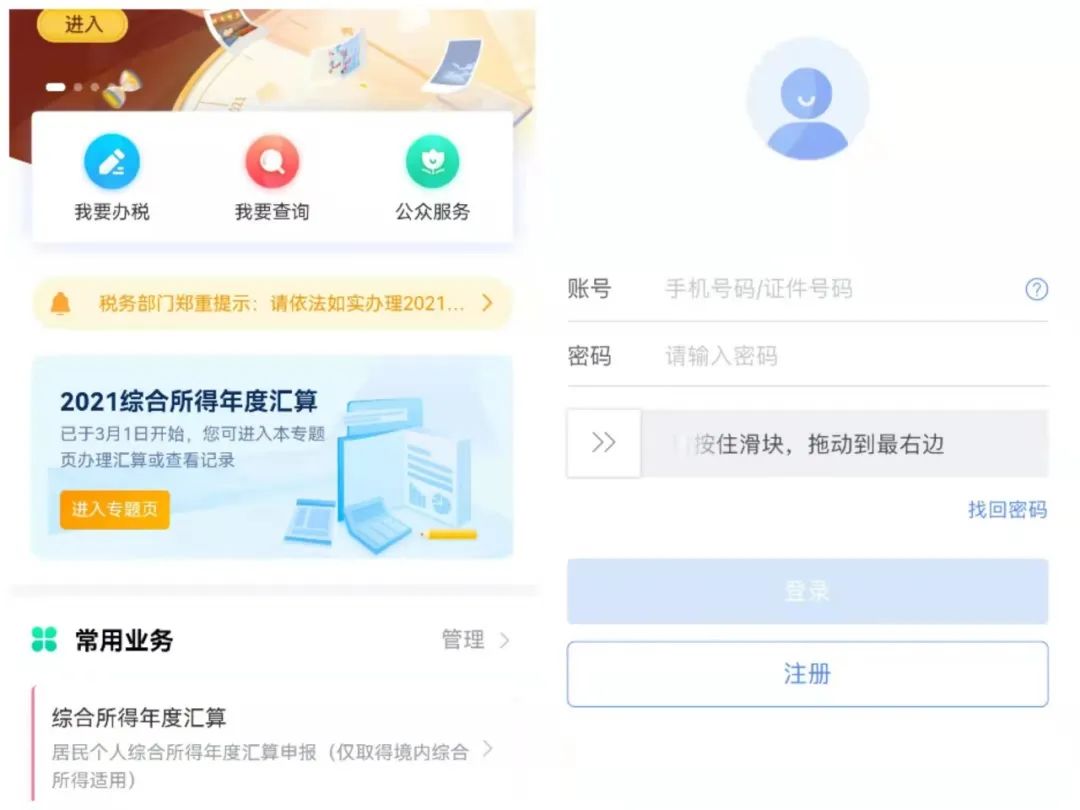Select the first carousel indicator dot

(55, 87)
